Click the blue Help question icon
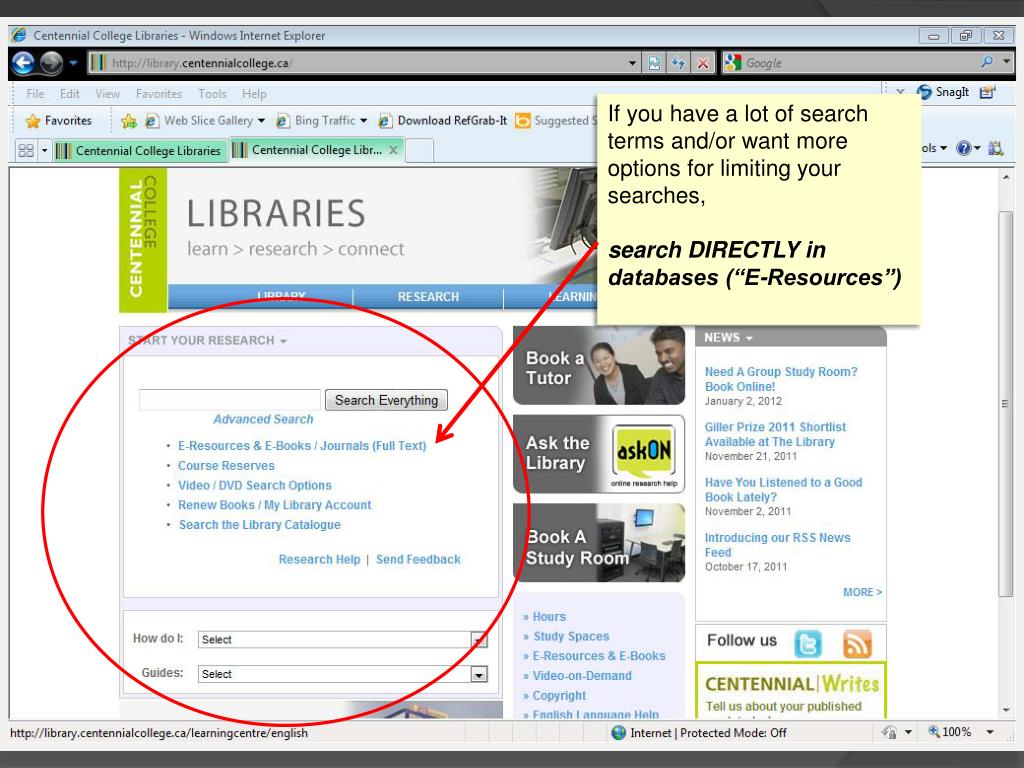 963,148
